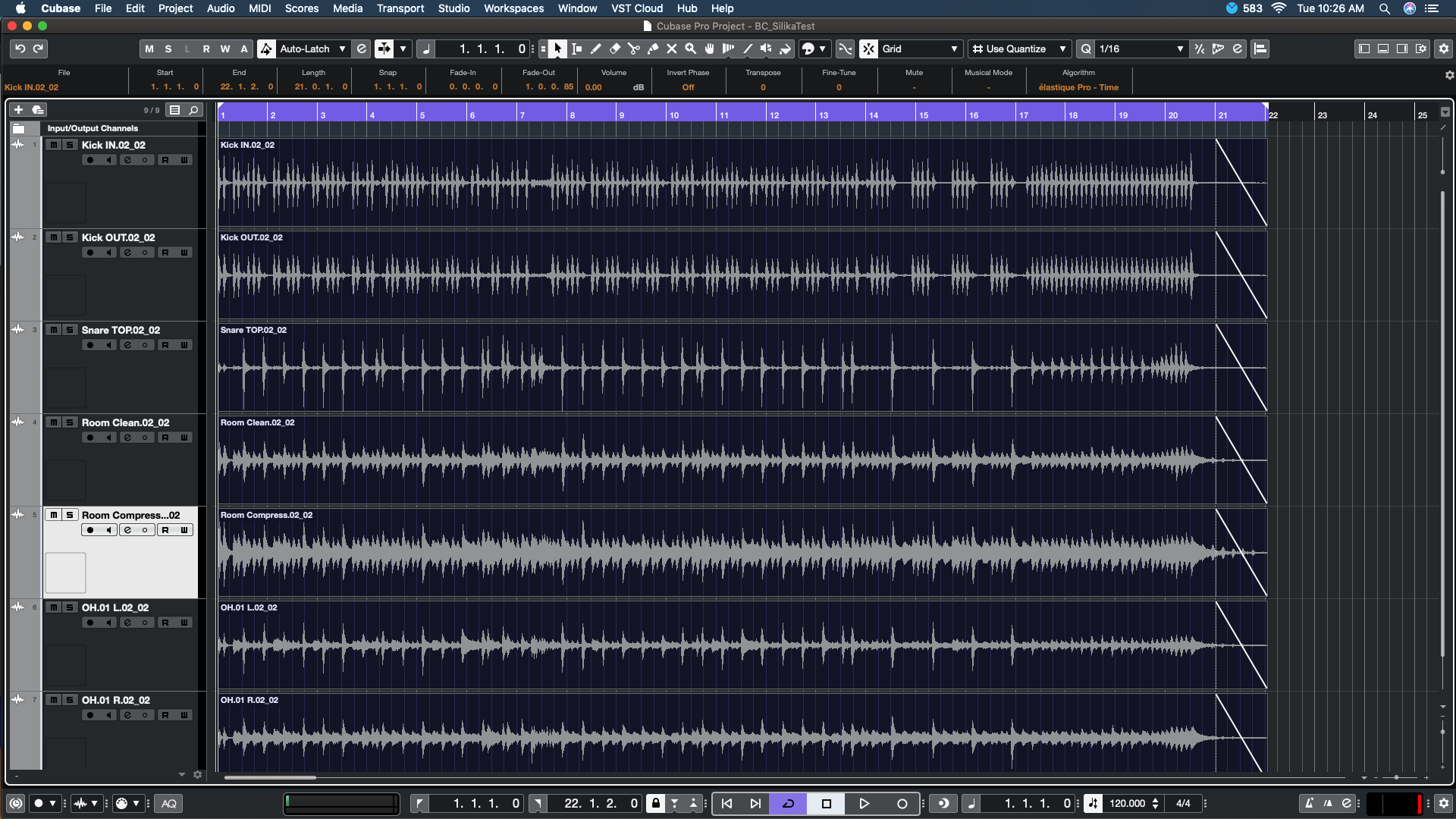Open the Workspaces menu

pos(513,8)
